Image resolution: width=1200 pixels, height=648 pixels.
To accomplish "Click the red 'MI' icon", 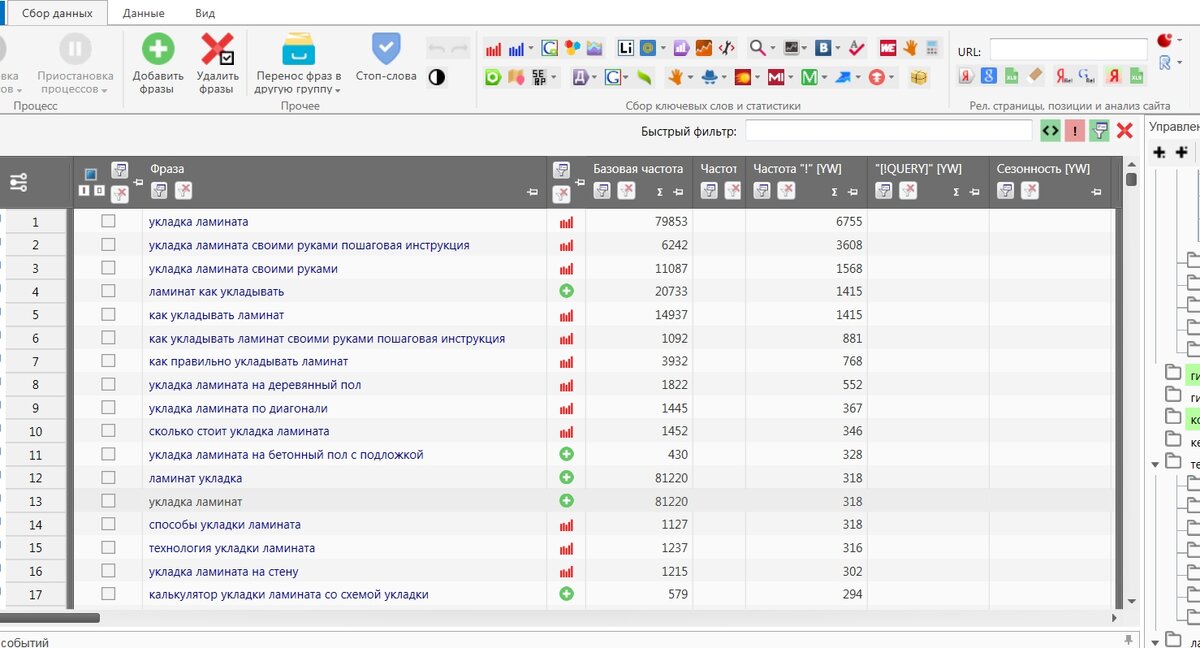I will pyautogui.click(x=776, y=77).
